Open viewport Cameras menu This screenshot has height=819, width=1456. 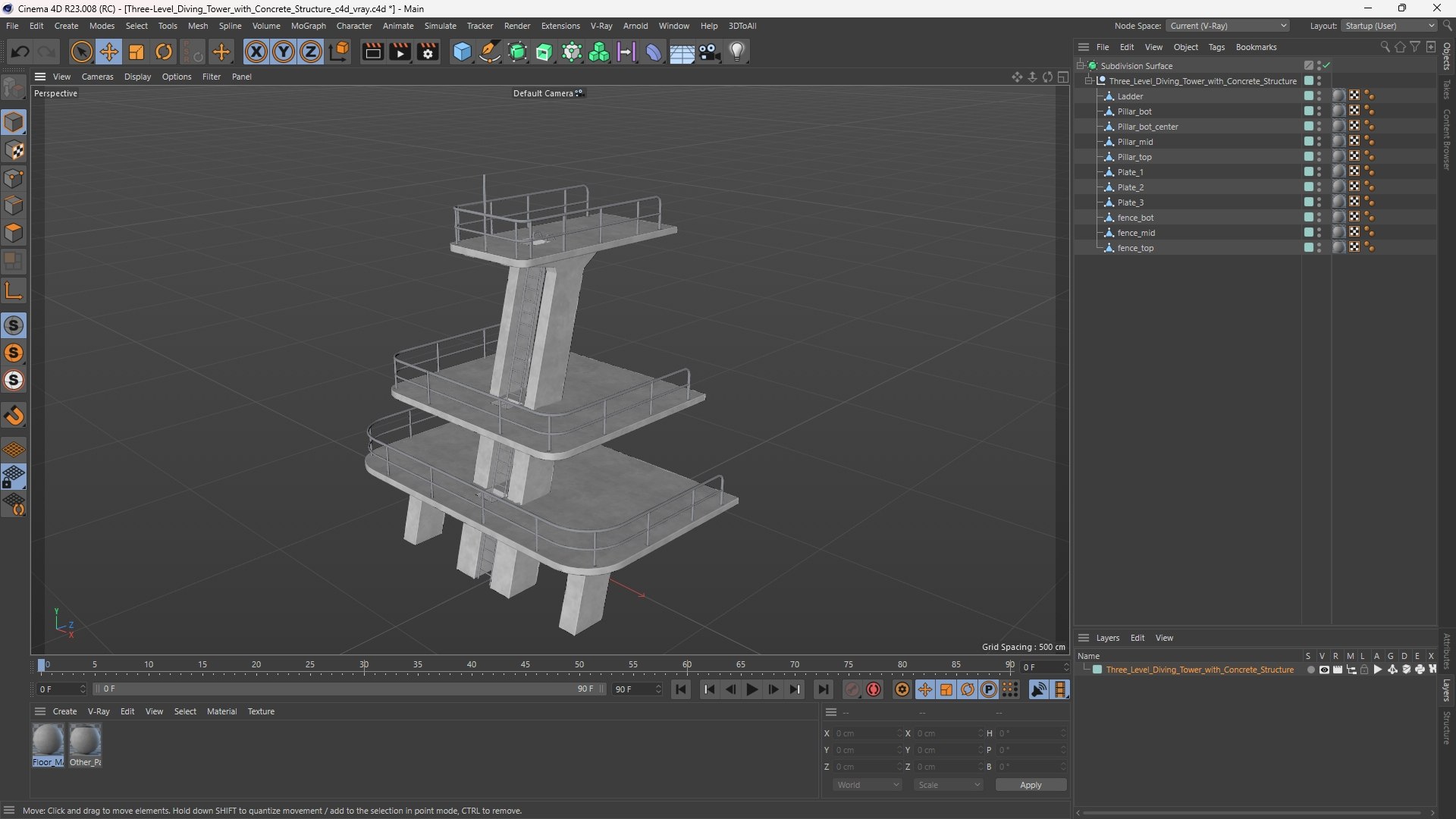(x=97, y=77)
